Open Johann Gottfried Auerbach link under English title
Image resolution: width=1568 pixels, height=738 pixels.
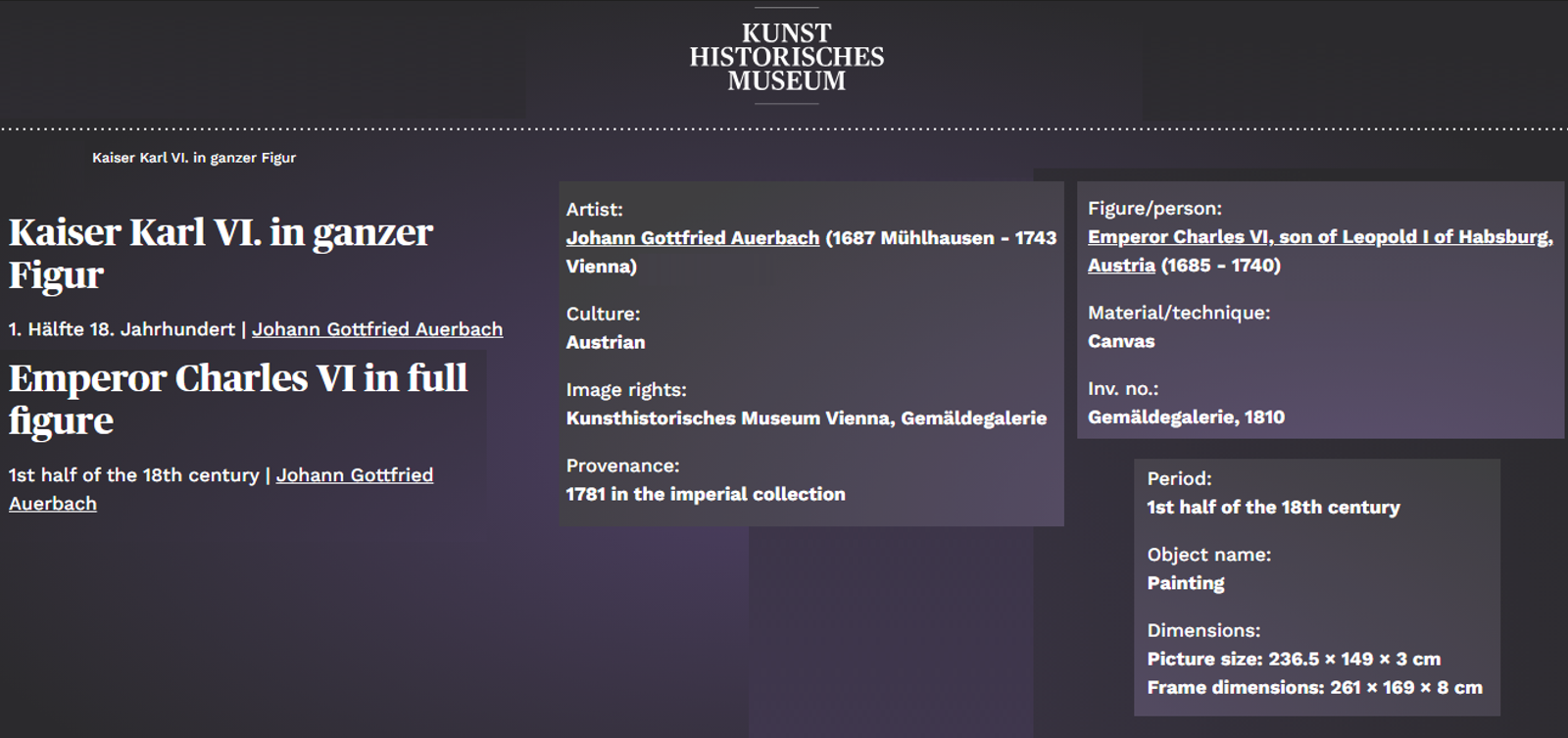click(x=354, y=475)
